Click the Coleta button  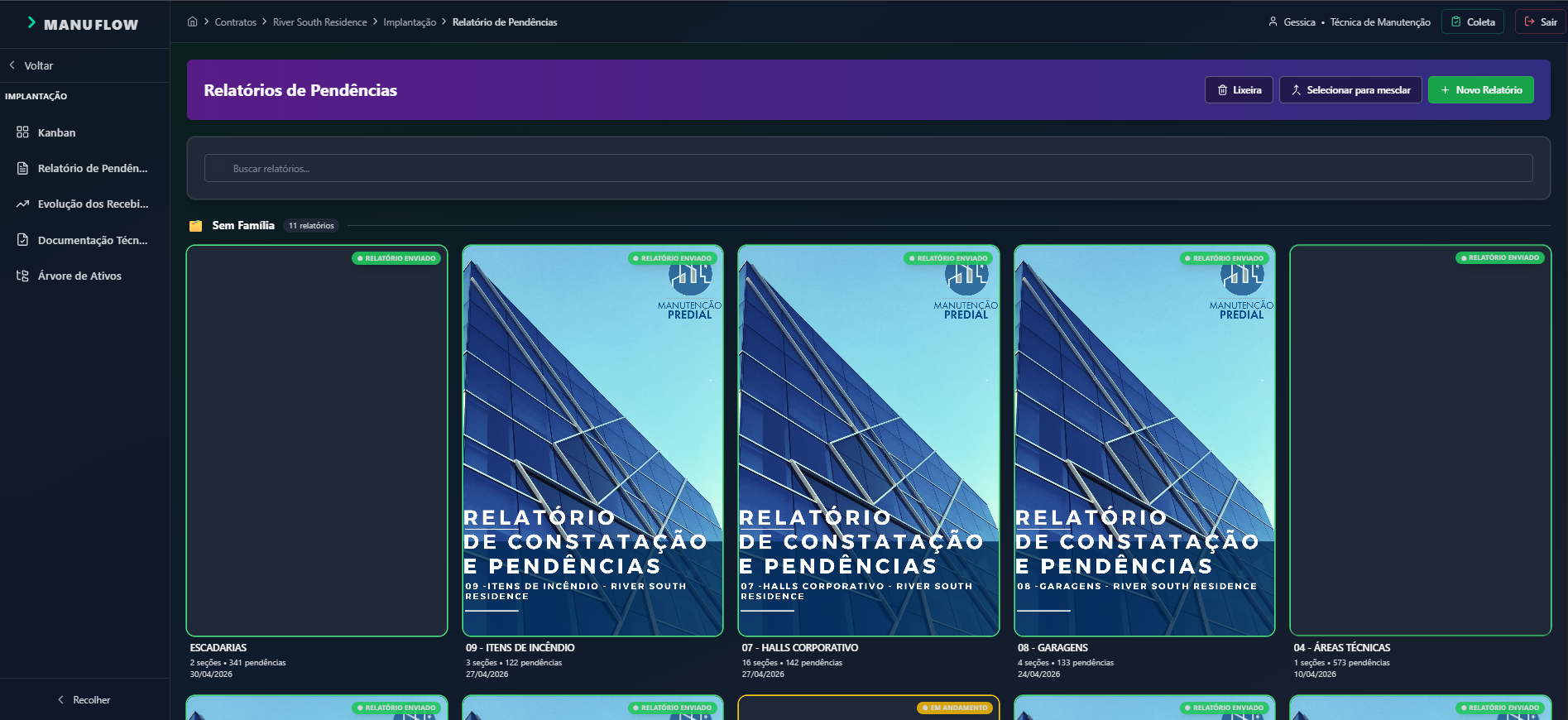1474,22
